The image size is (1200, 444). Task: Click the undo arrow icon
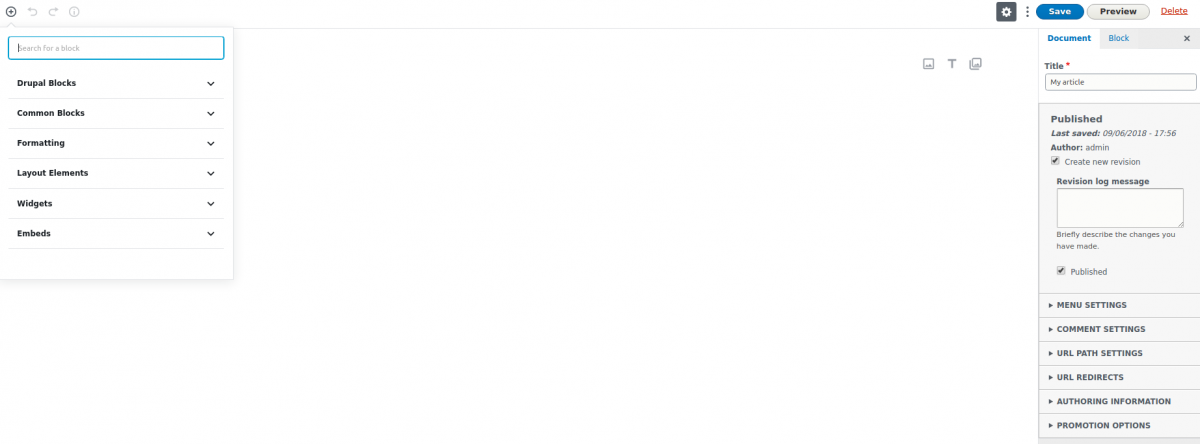(x=32, y=11)
